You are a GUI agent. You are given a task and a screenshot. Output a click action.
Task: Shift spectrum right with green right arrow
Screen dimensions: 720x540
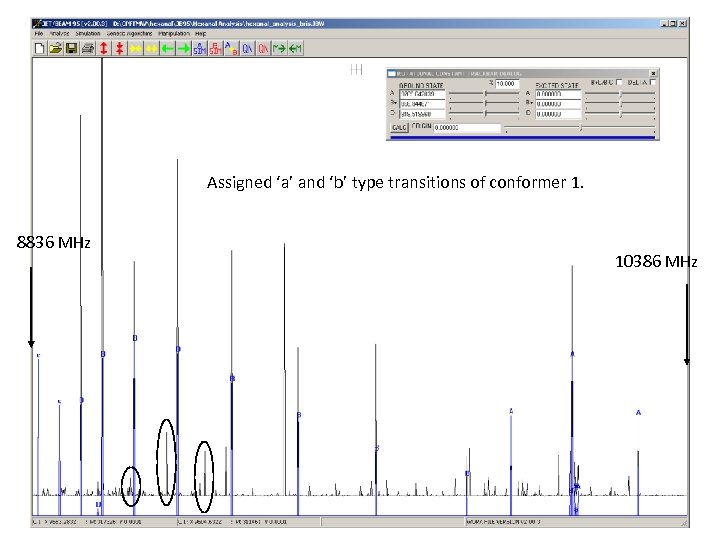184,48
